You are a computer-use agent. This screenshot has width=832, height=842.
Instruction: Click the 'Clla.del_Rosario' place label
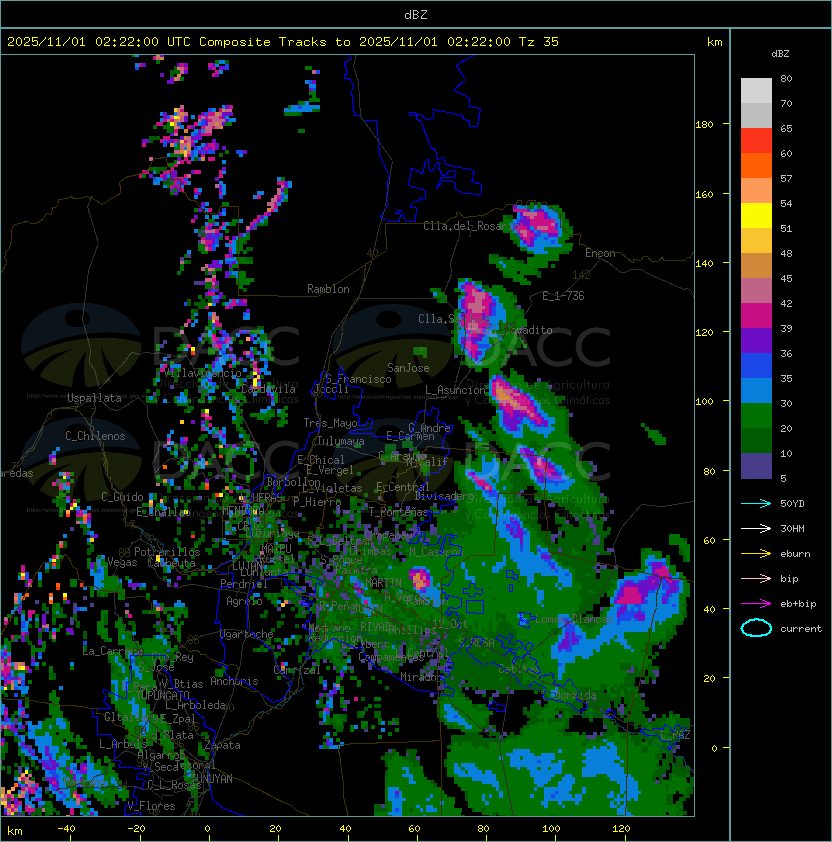coord(471,226)
